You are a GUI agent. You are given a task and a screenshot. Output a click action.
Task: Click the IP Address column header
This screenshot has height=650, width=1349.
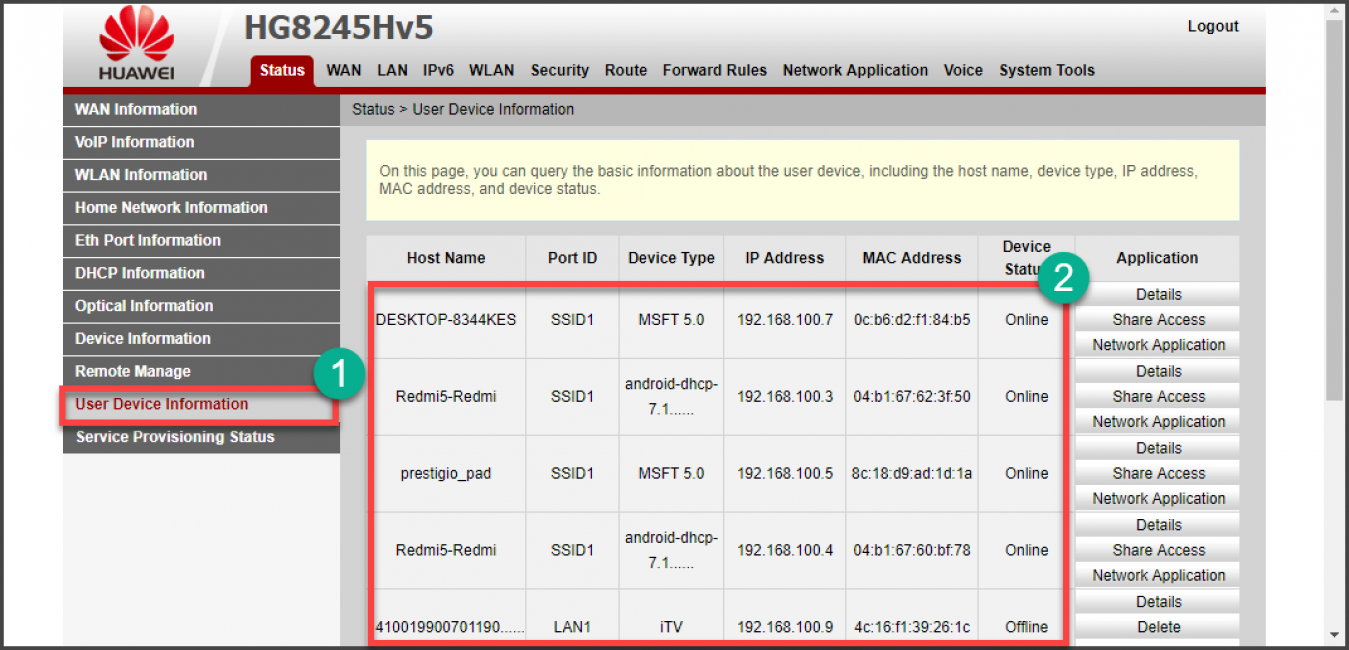pyautogui.click(x=785, y=258)
